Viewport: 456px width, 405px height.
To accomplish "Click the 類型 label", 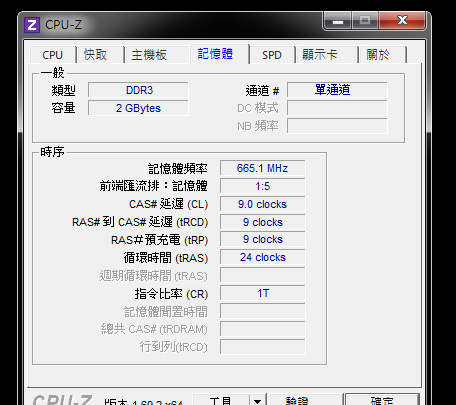I will [63, 90].
